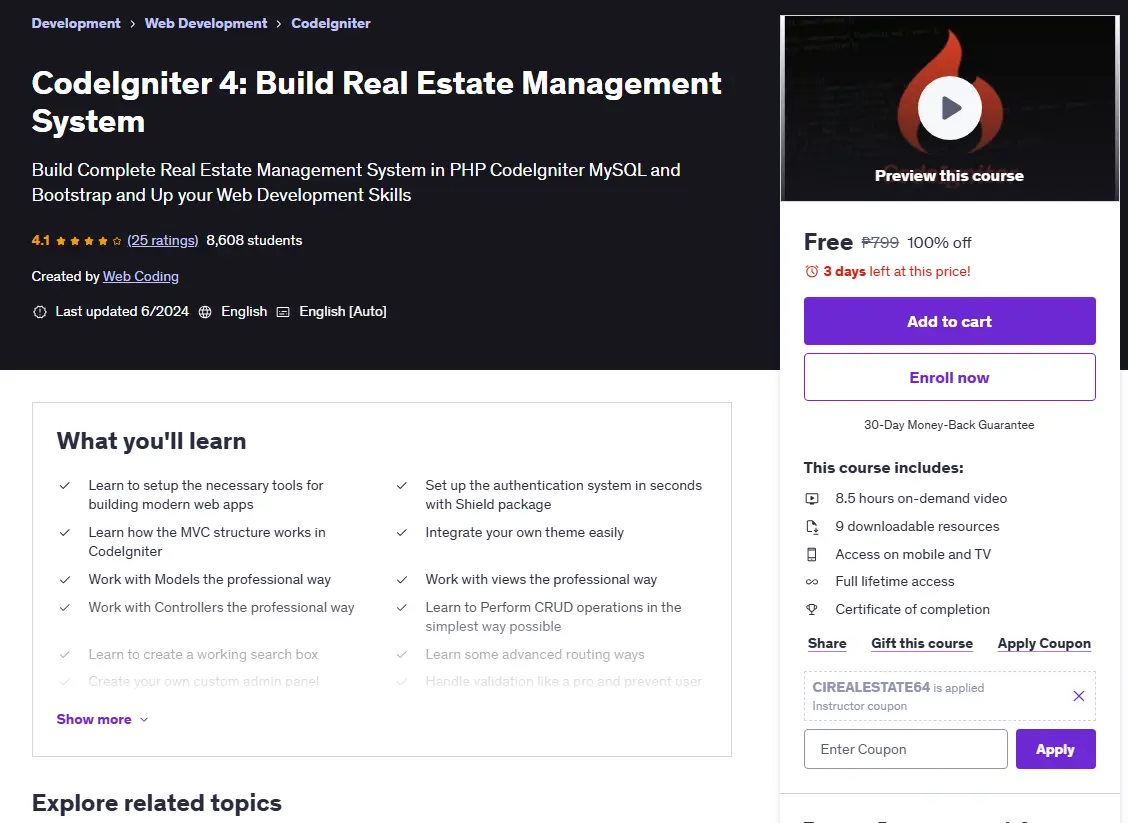Click Certificate of completion text
The width and height of the screenshot is (1128, 823).
[x=912, y=609]
